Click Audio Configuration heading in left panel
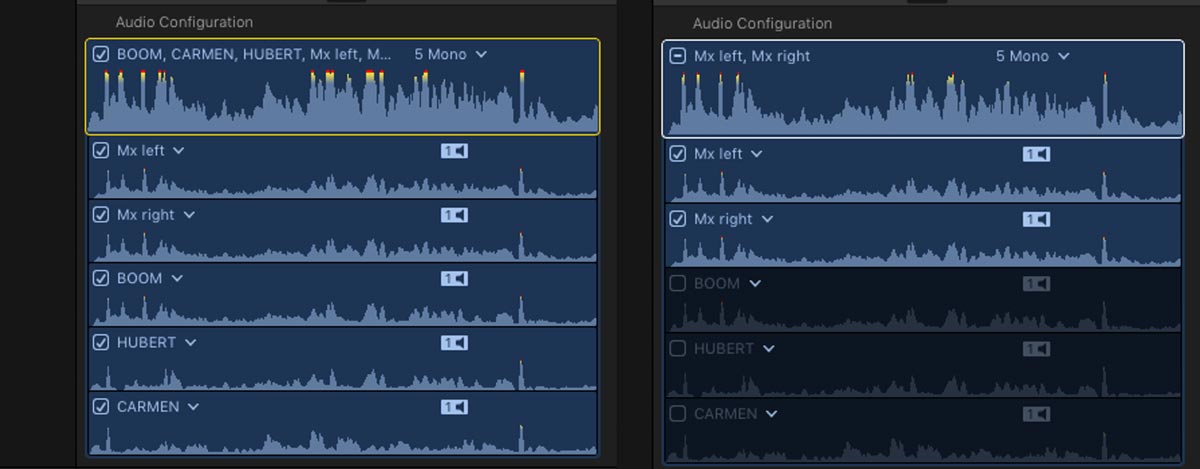 tap(184, 22)
